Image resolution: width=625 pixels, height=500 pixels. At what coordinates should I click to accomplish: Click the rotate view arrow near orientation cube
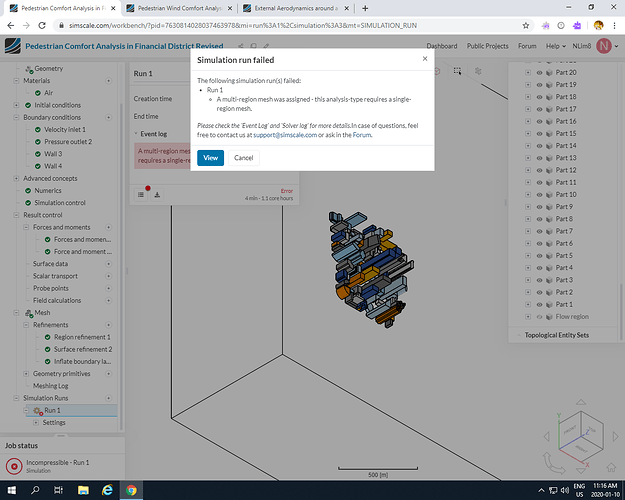click(x=552, y=463)
